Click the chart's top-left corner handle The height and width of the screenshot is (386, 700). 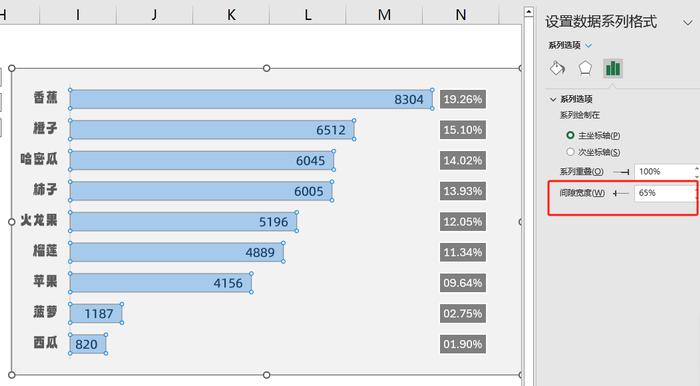pyautogui.click(x=12, y=68)
